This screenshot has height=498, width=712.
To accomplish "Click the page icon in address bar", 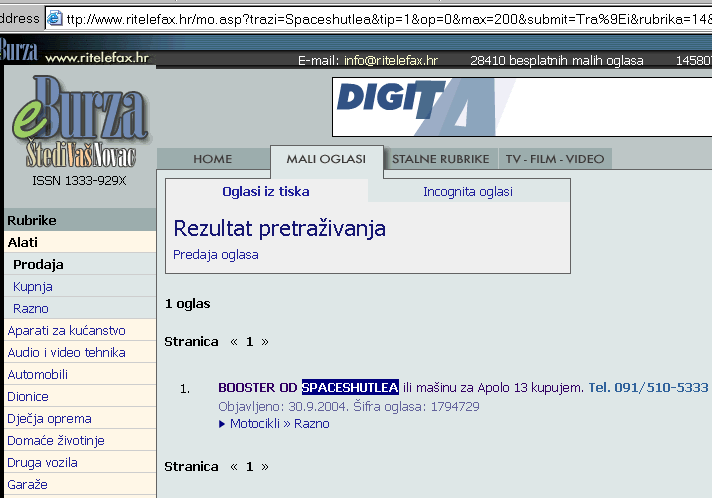I will point(55,19).
